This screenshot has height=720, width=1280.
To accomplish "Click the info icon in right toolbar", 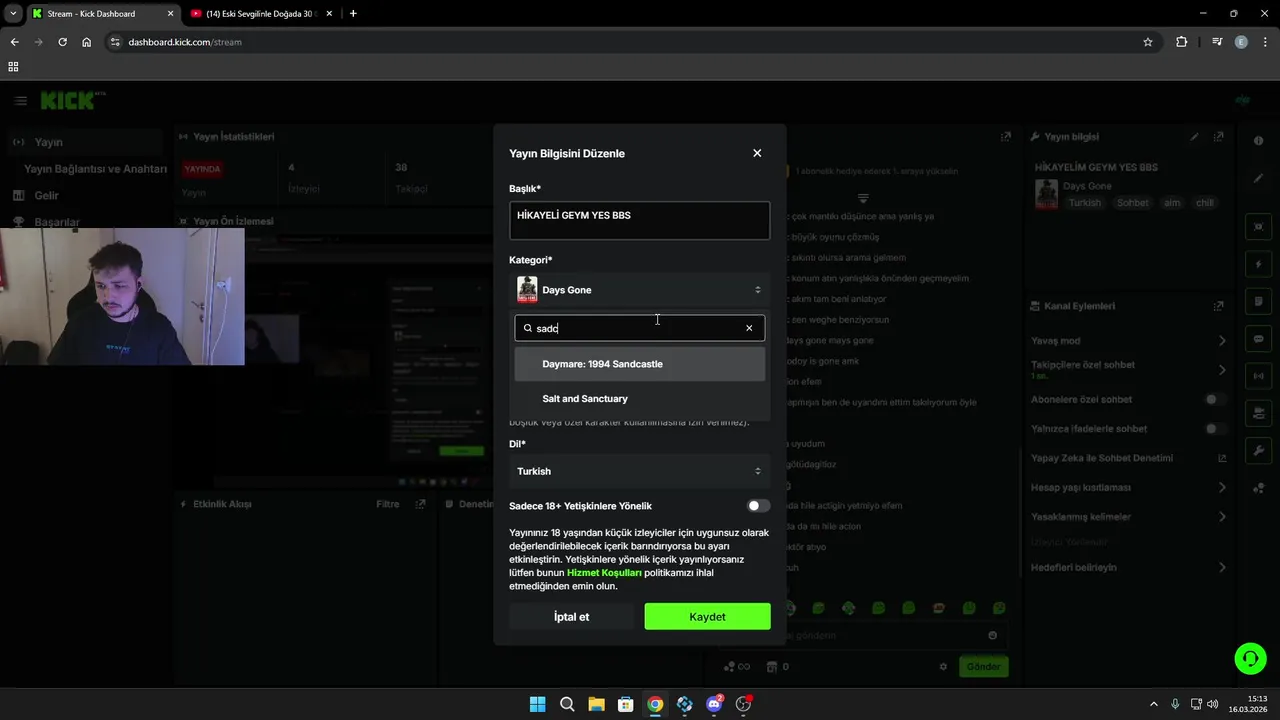I will coord(1258,141).
